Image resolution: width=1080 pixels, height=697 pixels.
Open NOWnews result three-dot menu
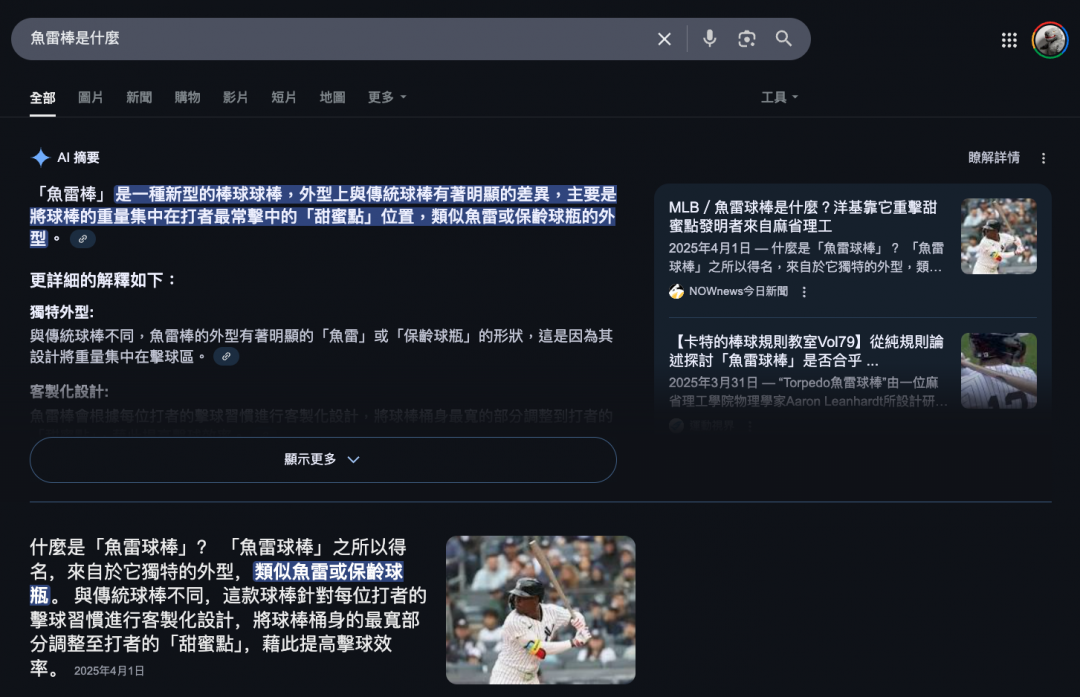coord(804,292)
